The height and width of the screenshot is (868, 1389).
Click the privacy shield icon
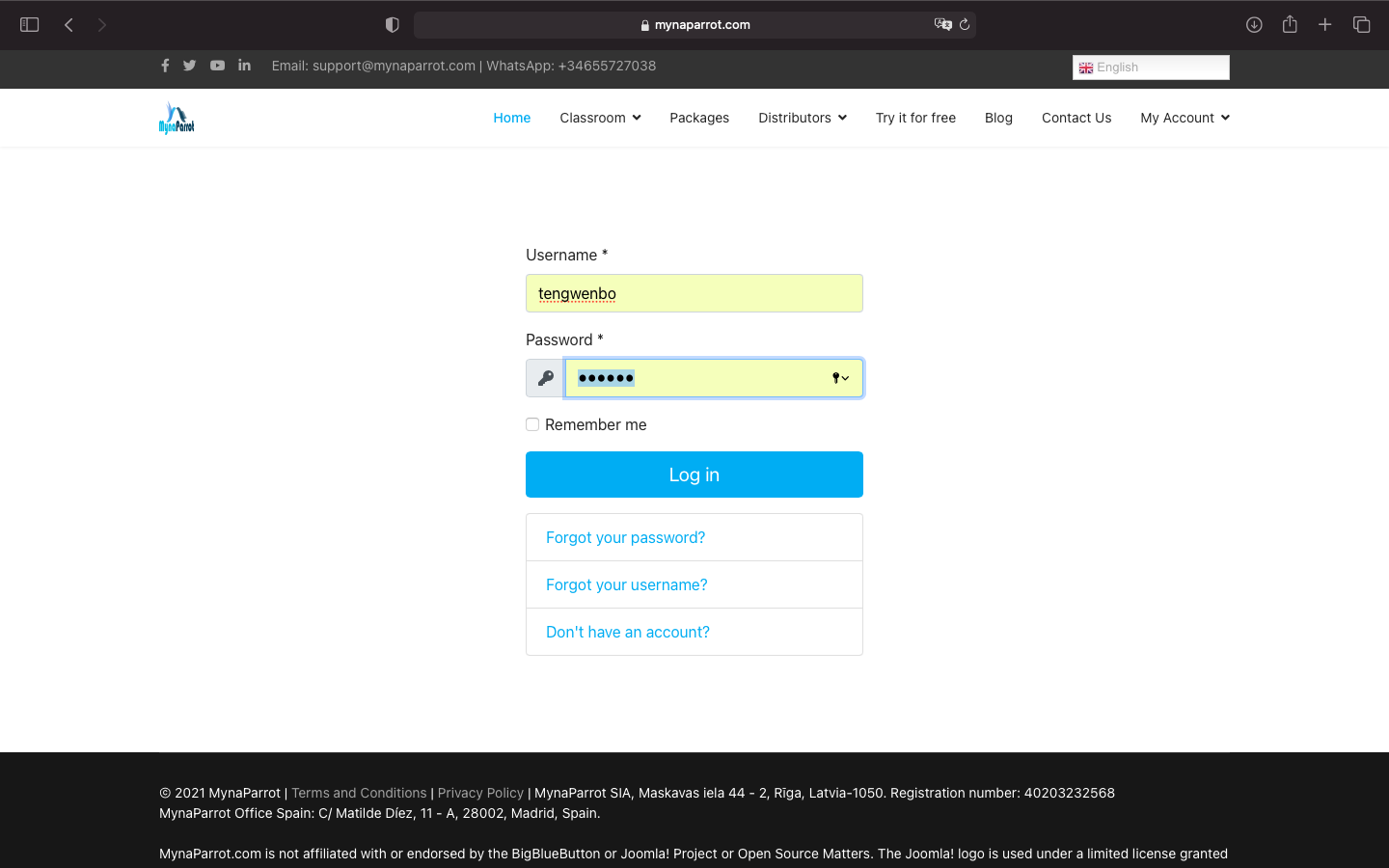392,25
